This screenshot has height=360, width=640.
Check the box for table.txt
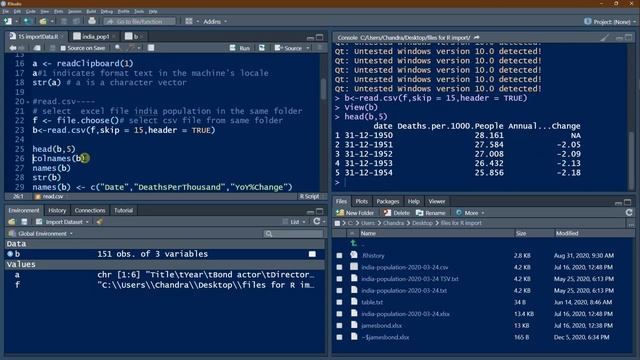point(339,302)
